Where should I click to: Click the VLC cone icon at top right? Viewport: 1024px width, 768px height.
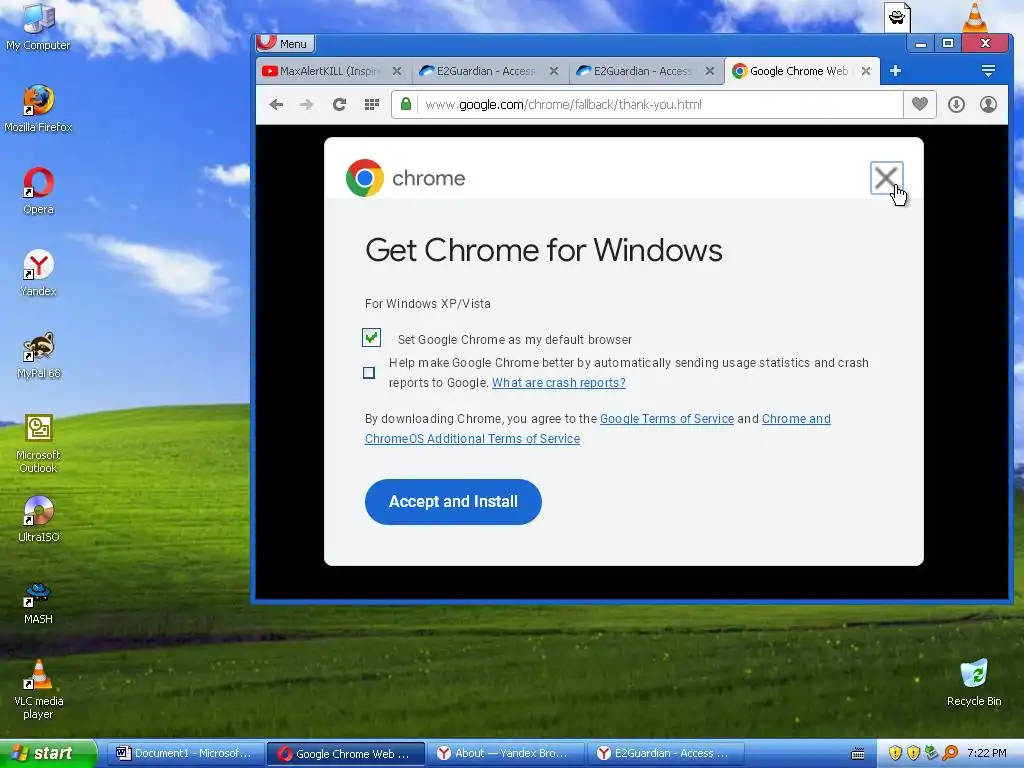974,16
